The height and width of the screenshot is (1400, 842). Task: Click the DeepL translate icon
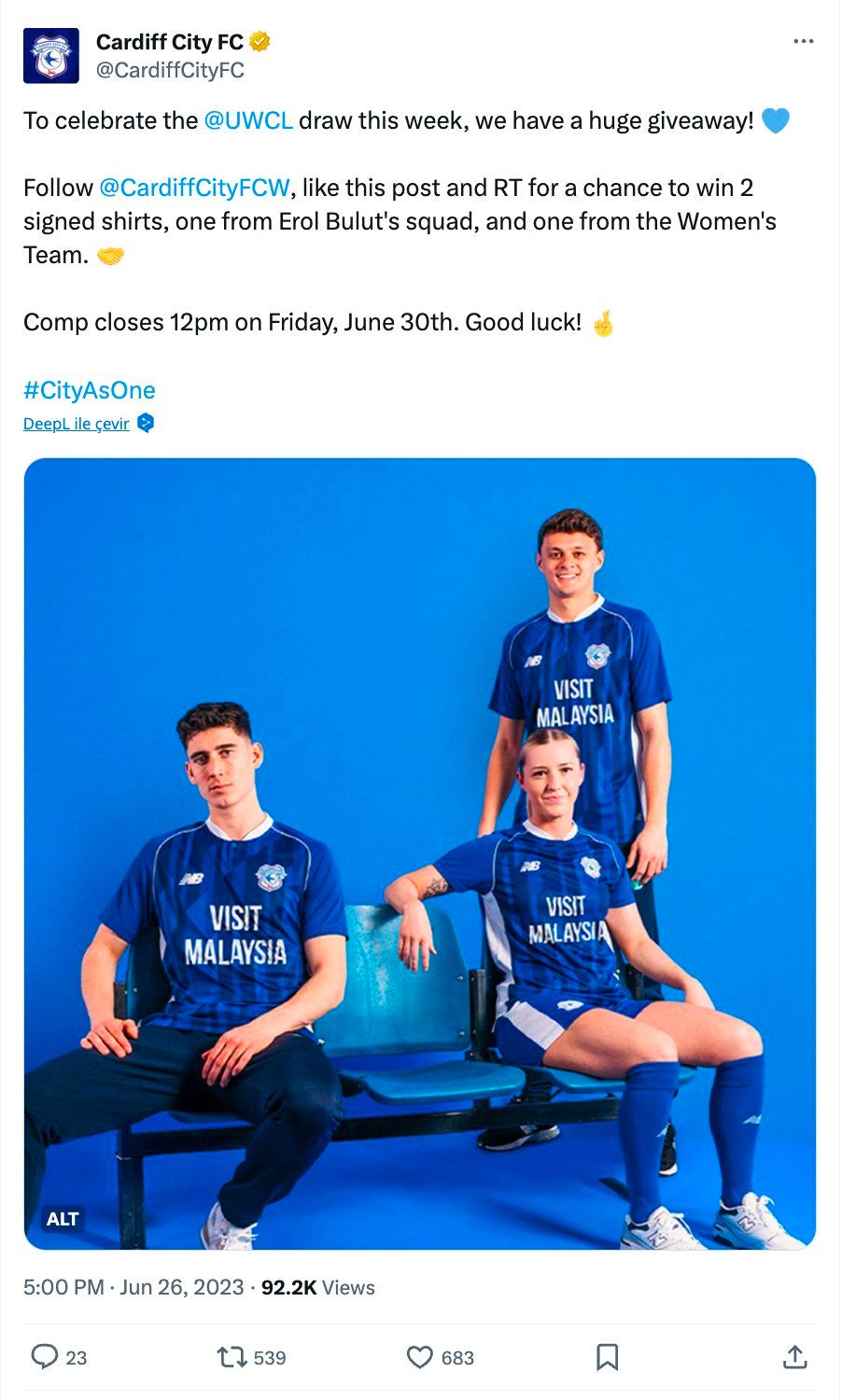[x=146, y=423]
